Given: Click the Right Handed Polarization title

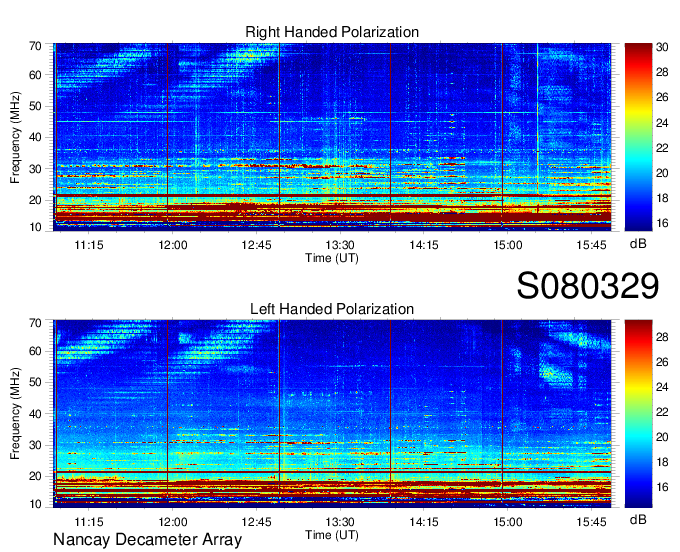Looking at the screenshot, I should [x=332, y=32].
